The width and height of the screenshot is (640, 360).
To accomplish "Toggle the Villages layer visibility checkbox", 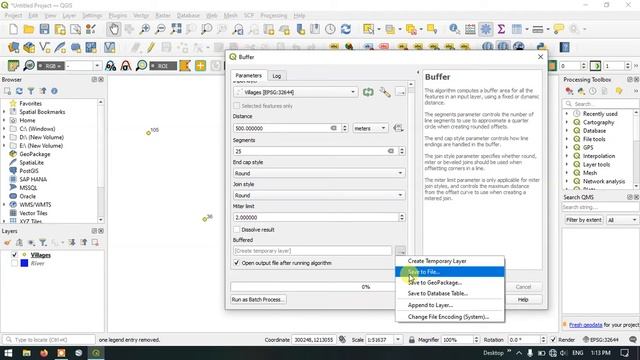I will coord(14,255).
